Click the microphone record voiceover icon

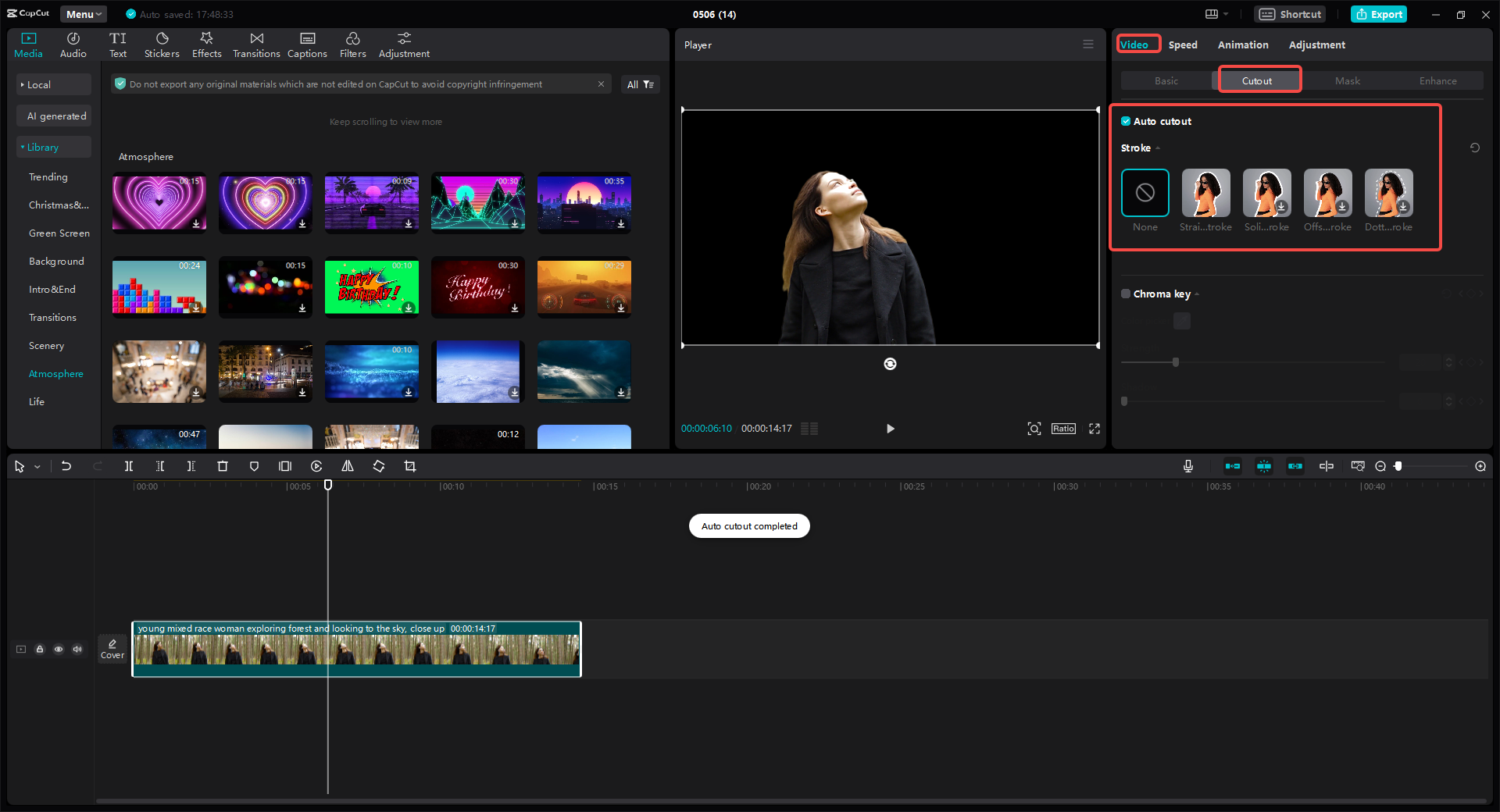(x=1187, y=466)
